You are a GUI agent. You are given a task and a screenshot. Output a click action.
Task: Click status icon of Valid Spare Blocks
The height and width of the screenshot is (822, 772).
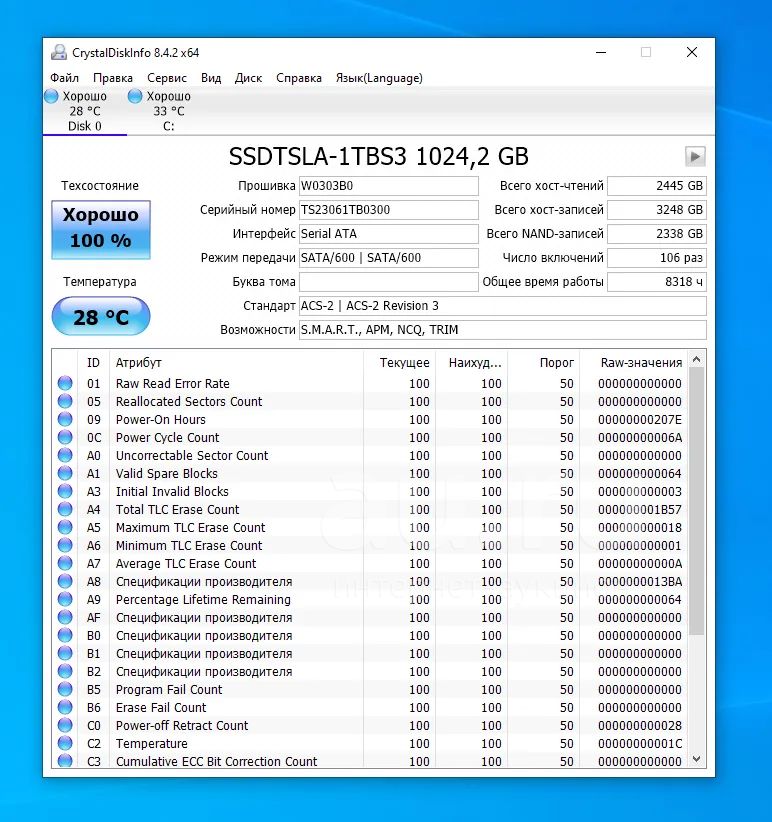[65, 473]
